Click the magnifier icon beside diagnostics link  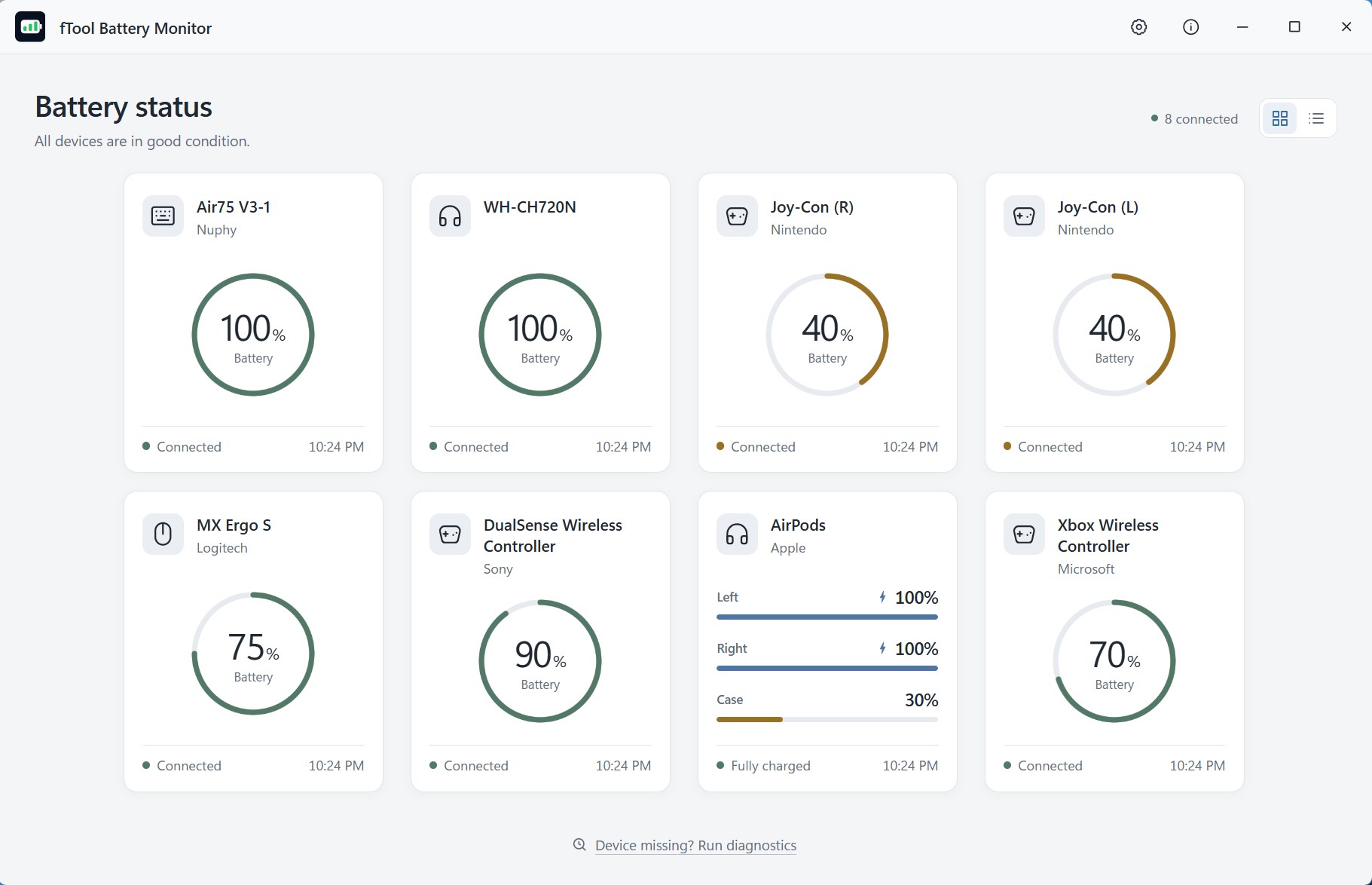pyautogui.click(x=579, y=844)
